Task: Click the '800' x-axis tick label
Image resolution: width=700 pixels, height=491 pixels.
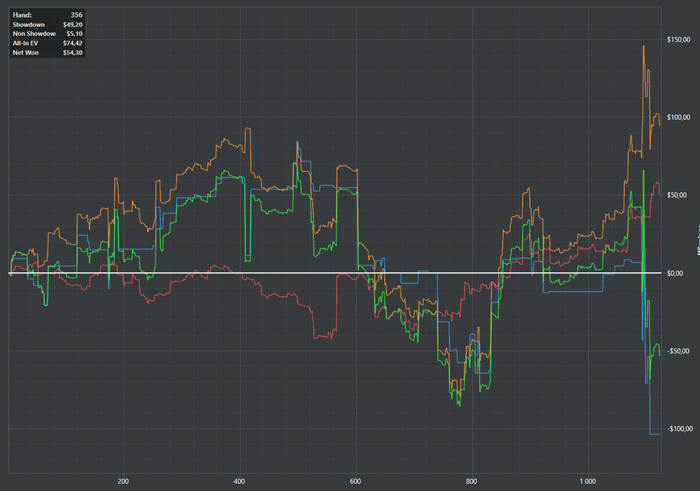Action: coord(471,481)
